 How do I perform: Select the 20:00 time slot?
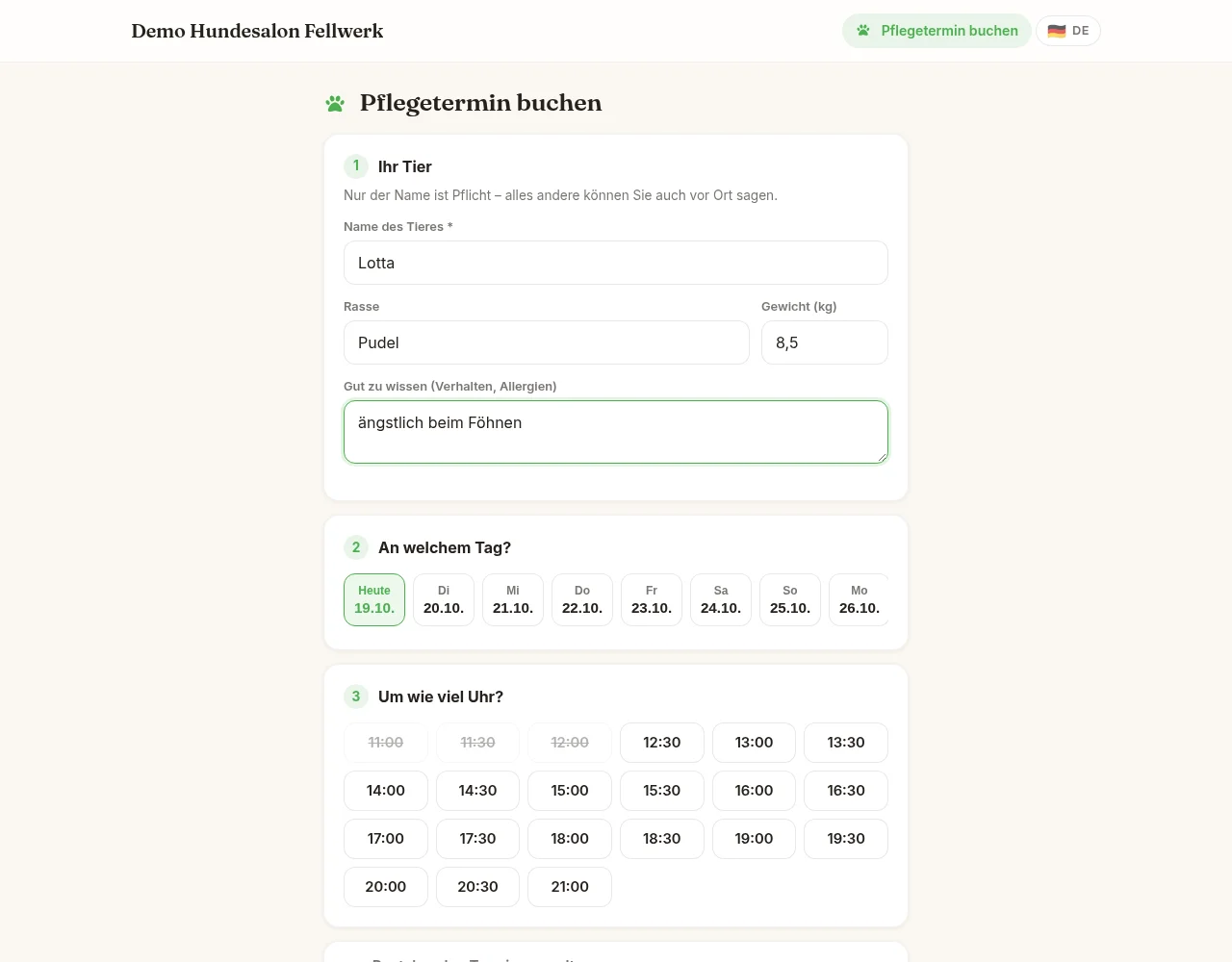[386, 887]
